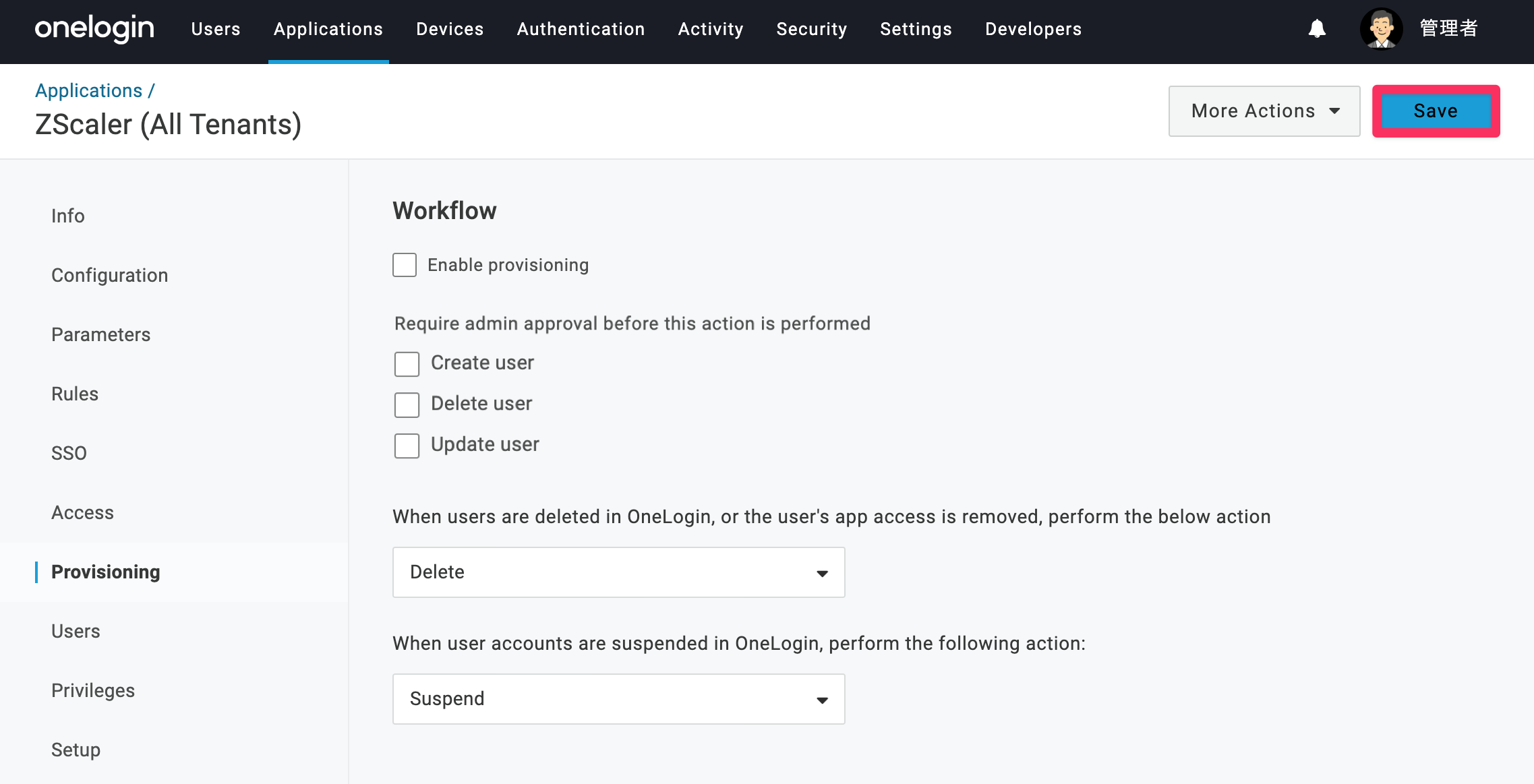Click the admin user avatar
The height and width of the screenshot is (784, 1534).
pyautogui.click(x=1381, y=29)
